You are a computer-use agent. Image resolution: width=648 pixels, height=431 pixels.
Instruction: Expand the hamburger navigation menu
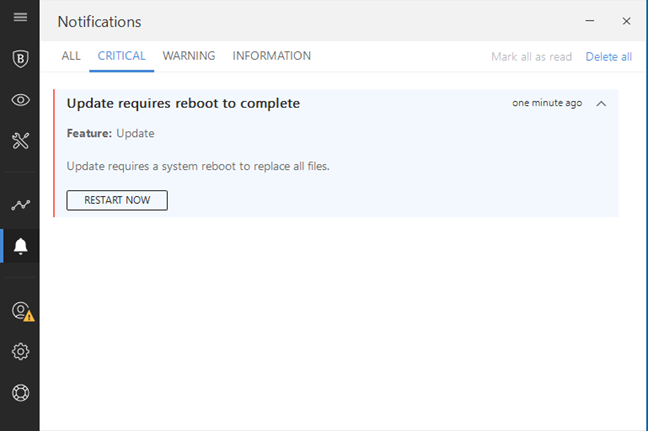20,18
